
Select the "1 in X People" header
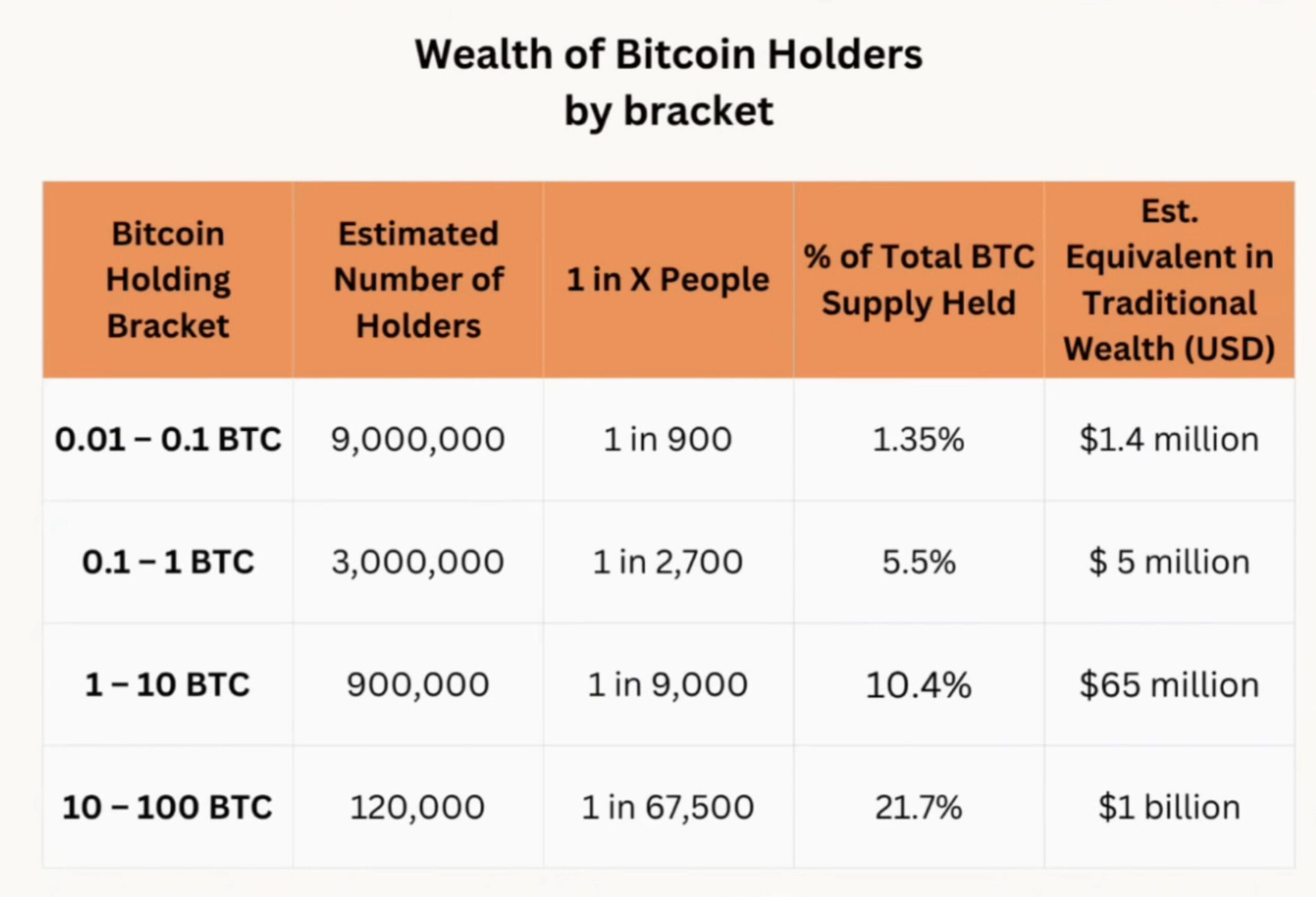point(668,280)
